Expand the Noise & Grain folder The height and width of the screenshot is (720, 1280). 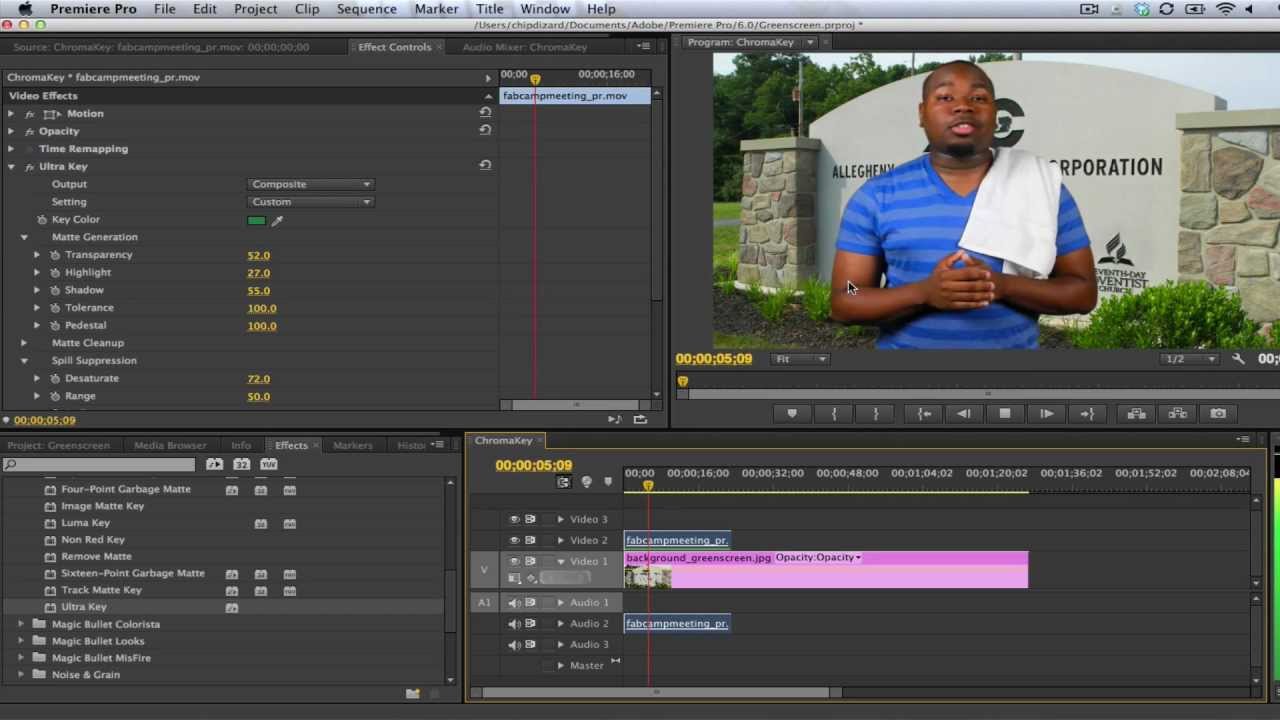coord(21,675)
